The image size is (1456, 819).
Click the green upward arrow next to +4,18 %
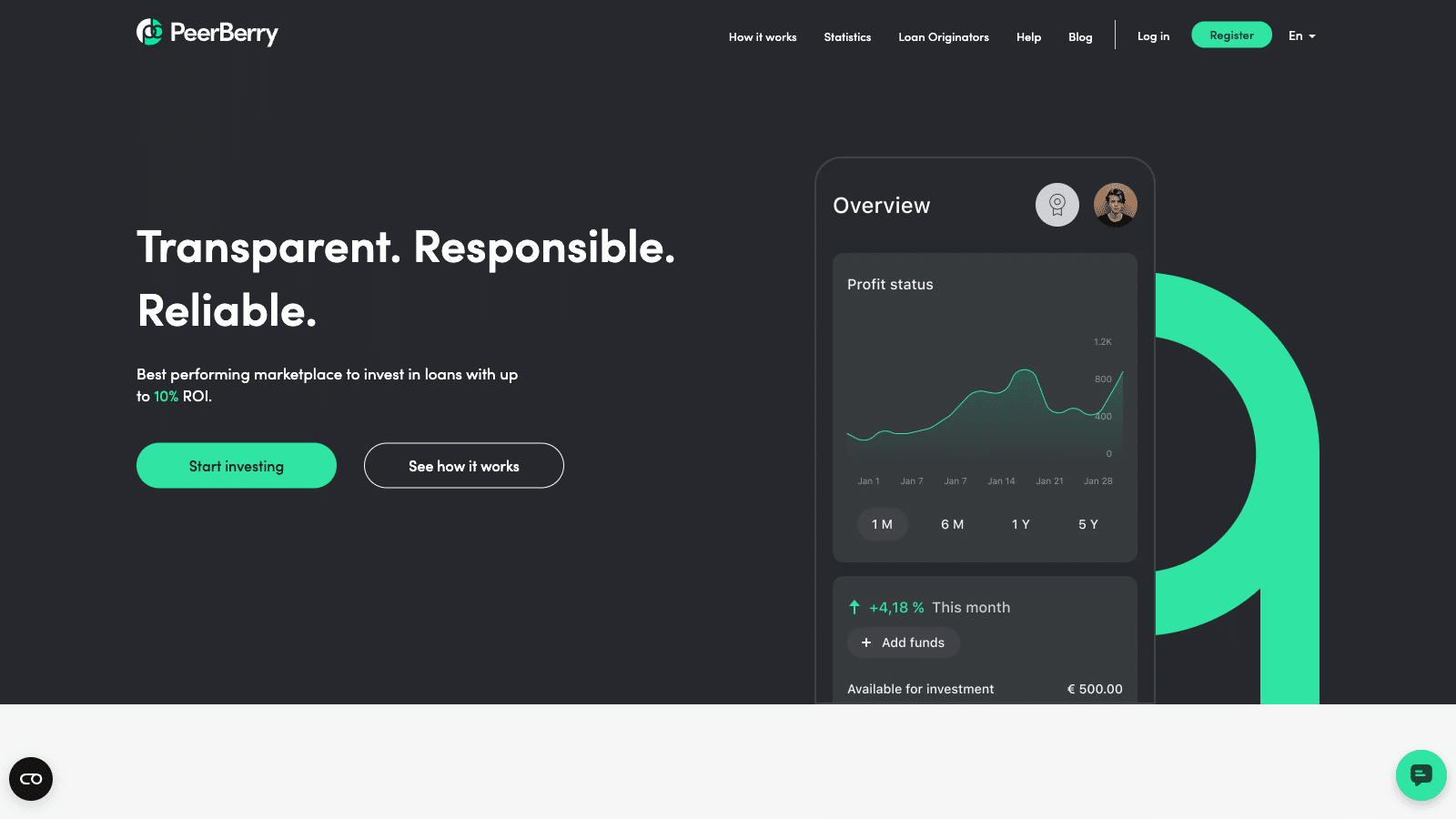coord(854,607)
